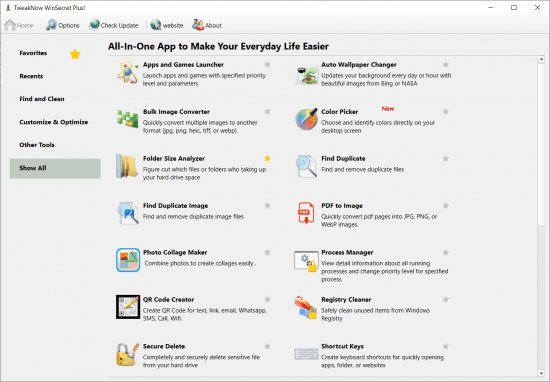This screenshot has height=382, width=550.
Task: Unfavorite Folder Size Analyzer via yellow star
Action: tap(267, 159)
